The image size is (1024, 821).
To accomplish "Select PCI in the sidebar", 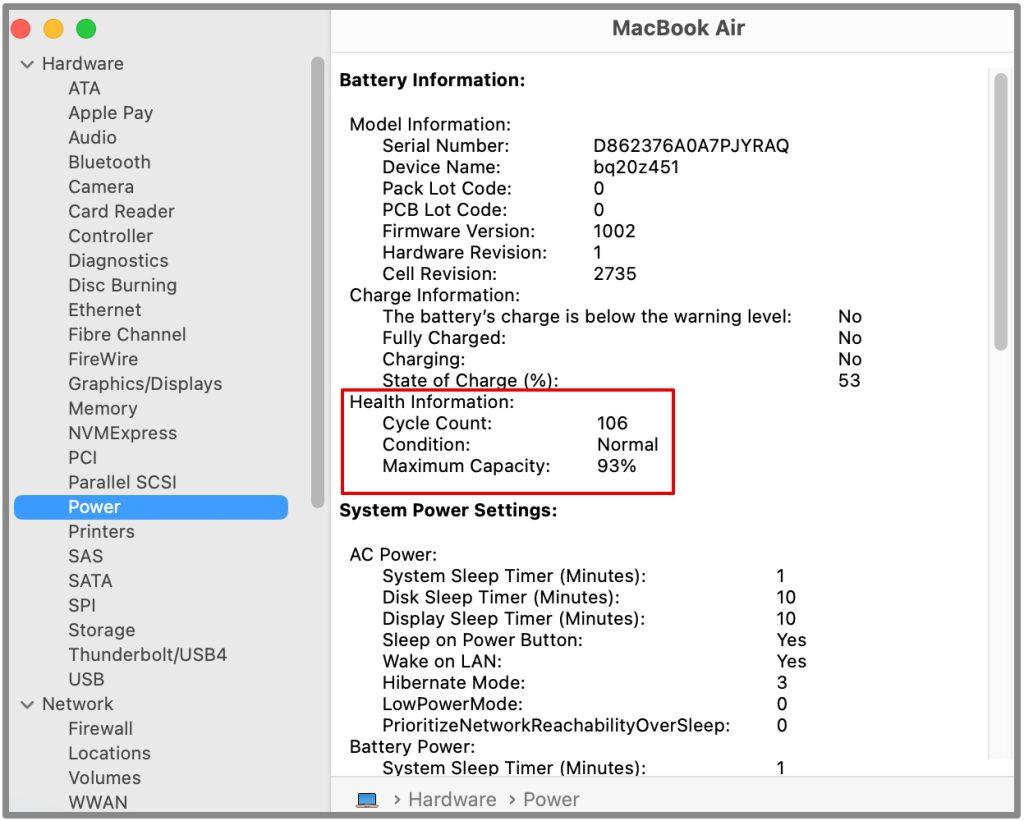I will tap(82, 458).
